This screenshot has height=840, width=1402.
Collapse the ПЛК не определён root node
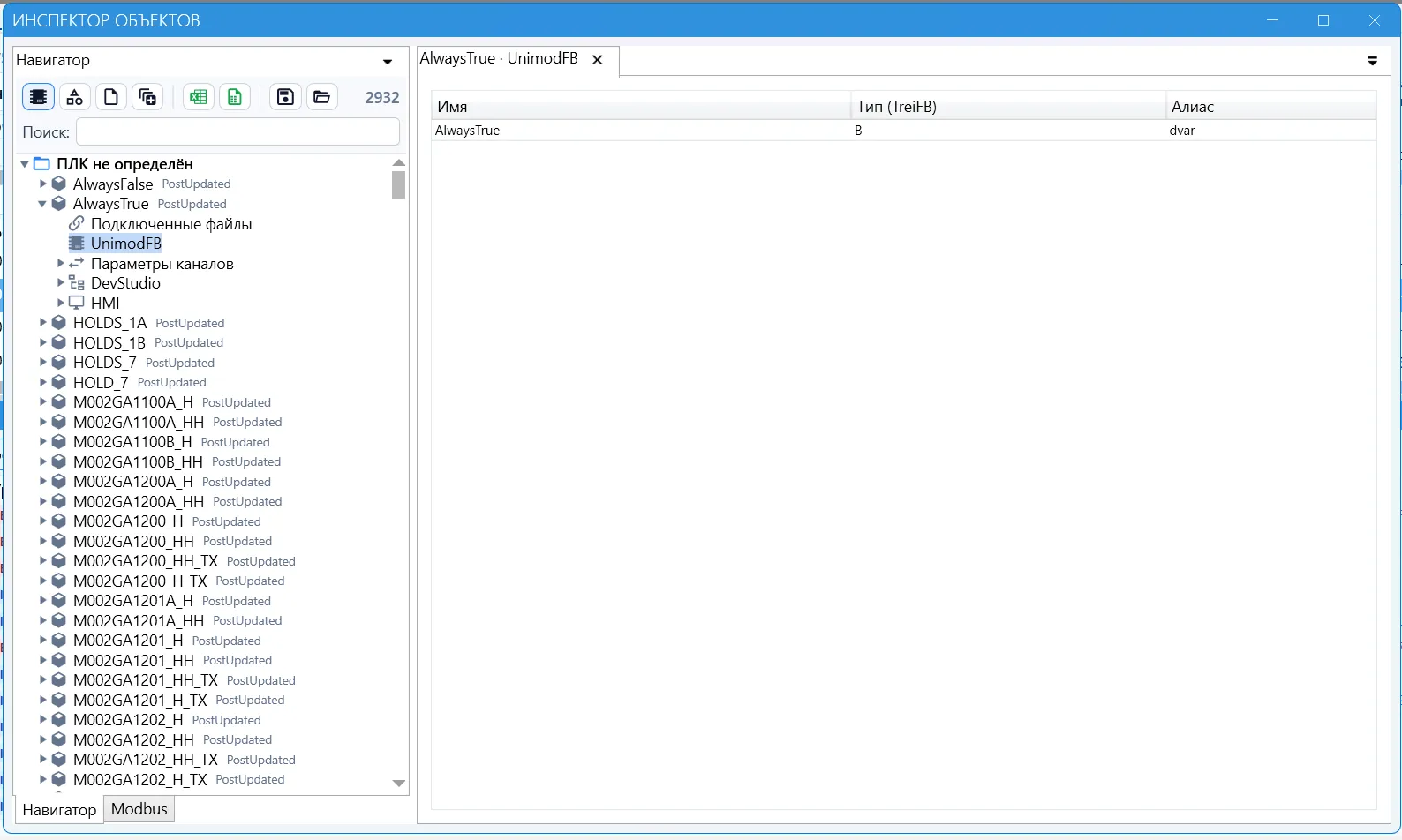(25, 164)
